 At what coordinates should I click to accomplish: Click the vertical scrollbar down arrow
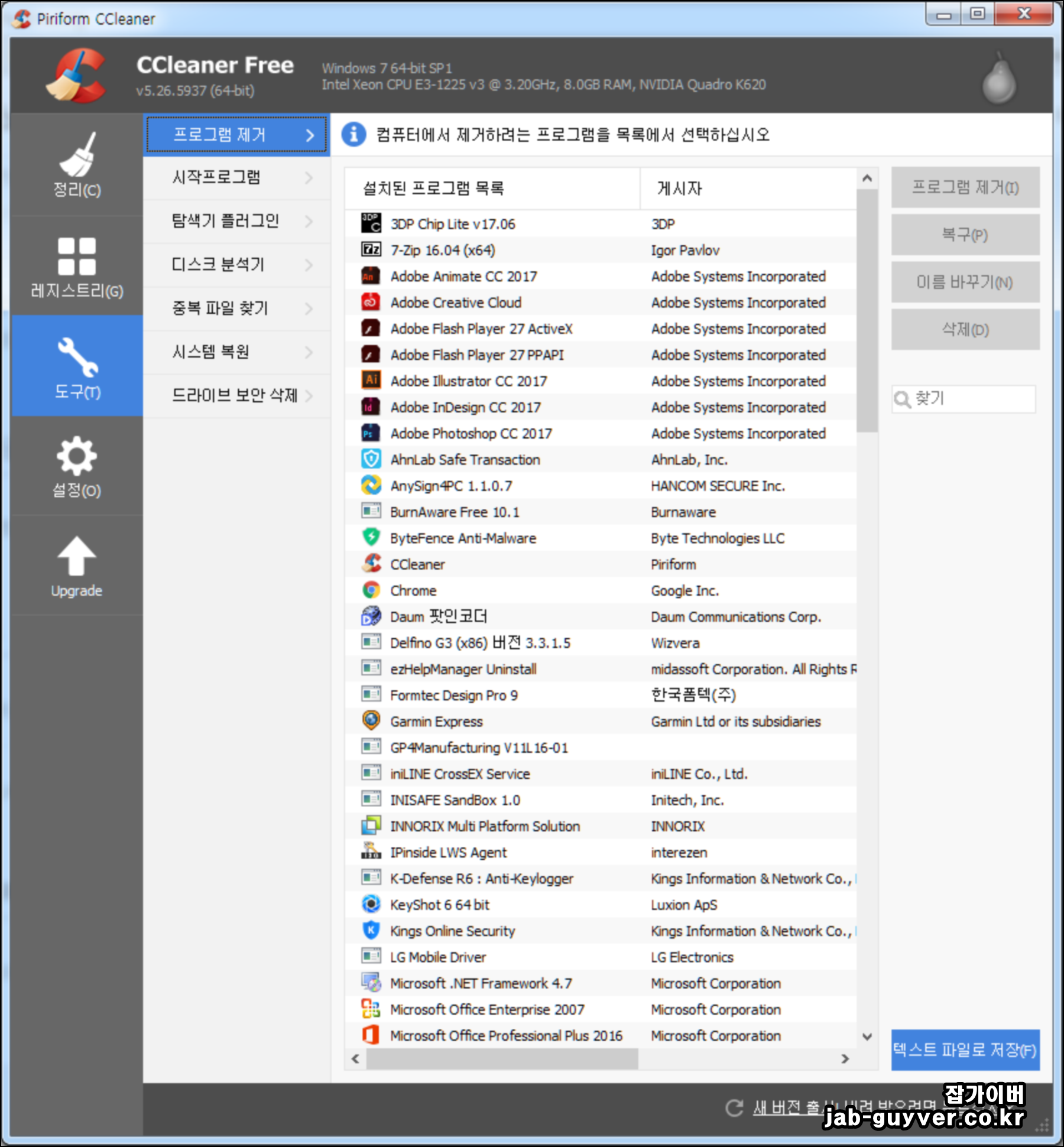[x=867, y=1036]
